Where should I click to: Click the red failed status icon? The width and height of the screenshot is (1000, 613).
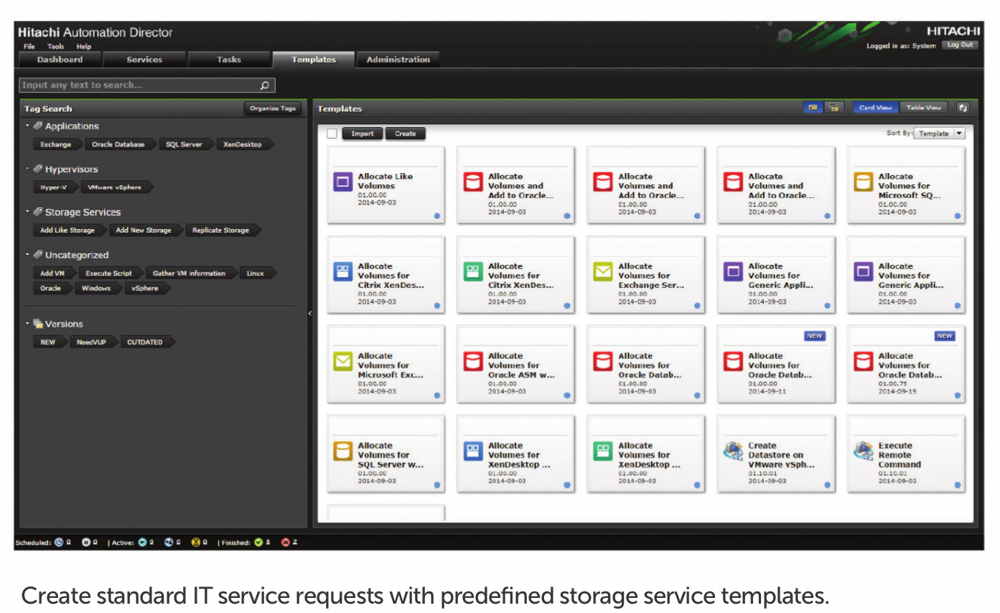point(285,542)
